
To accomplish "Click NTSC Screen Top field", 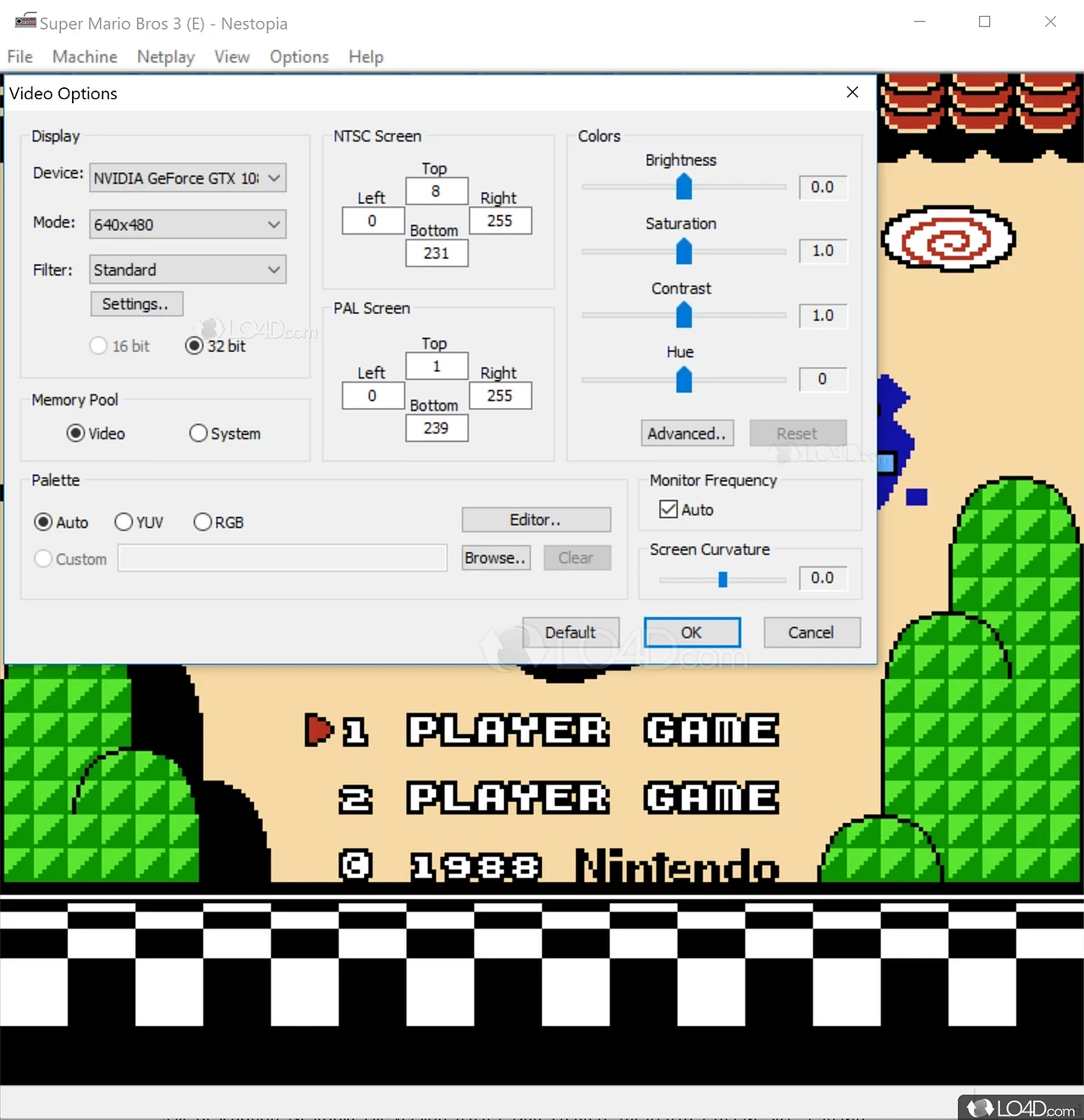I will click(436, 191).
